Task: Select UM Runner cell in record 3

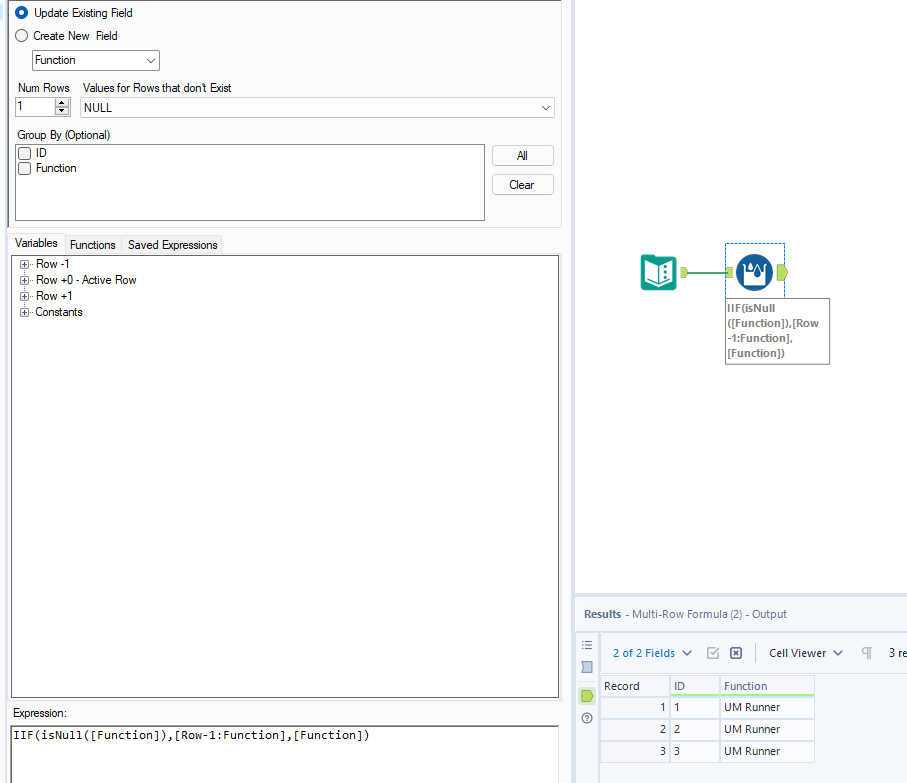Action: (x=767, y=751)
